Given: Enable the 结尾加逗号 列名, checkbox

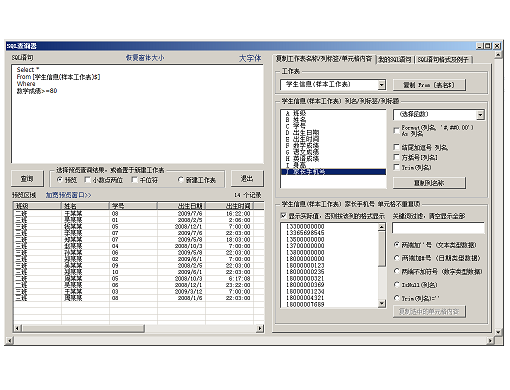Looking at the screenshot, I should point(397,147).
